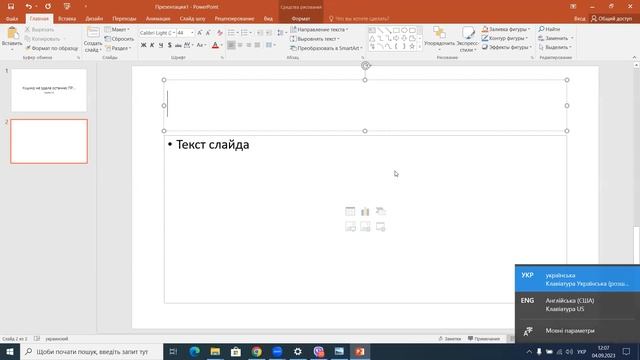Click the text box shape in gallery
This screenshot has height=360, width=640.
point(372,31)
